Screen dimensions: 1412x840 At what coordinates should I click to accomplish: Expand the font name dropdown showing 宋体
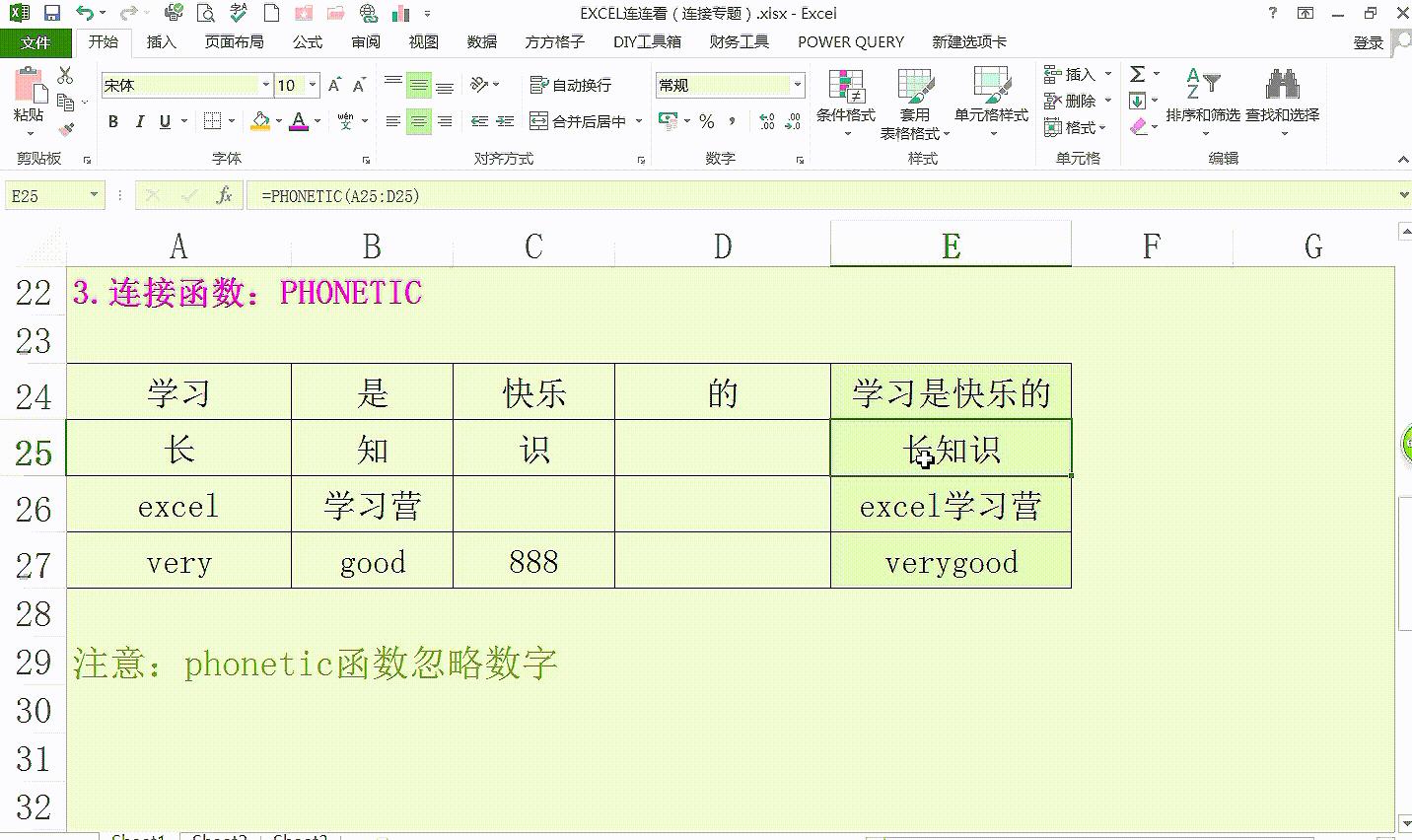pyautogui.click(x=265, y=85)
